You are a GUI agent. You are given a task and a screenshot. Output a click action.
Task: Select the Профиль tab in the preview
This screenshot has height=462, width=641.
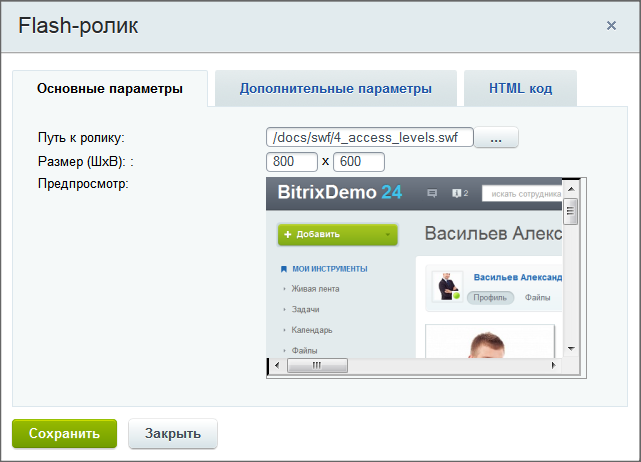tap(490, 298)
